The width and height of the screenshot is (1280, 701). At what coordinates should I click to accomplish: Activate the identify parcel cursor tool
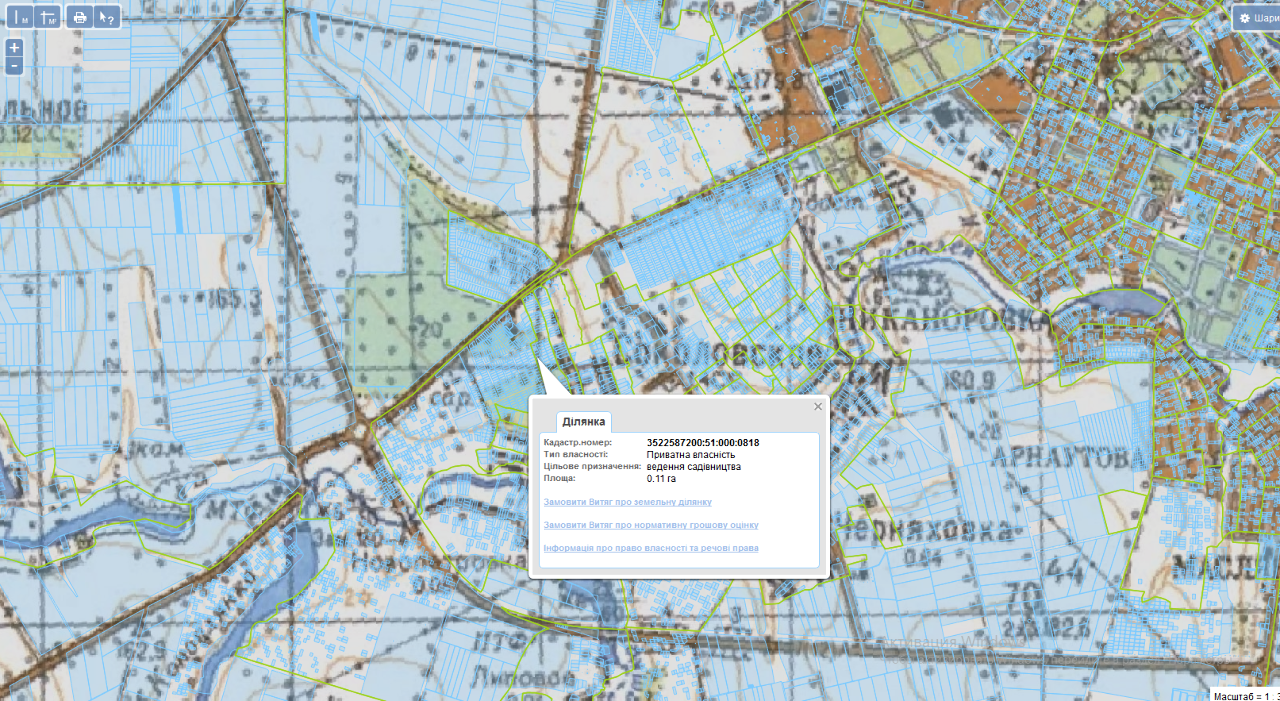[x=107, y=17]
